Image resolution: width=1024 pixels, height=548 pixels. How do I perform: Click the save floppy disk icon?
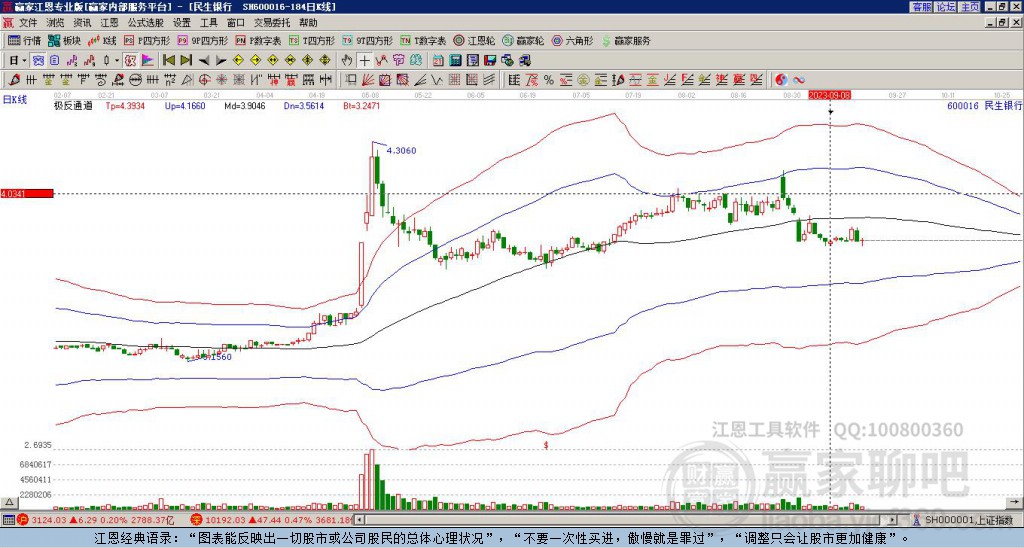point(490,61)
